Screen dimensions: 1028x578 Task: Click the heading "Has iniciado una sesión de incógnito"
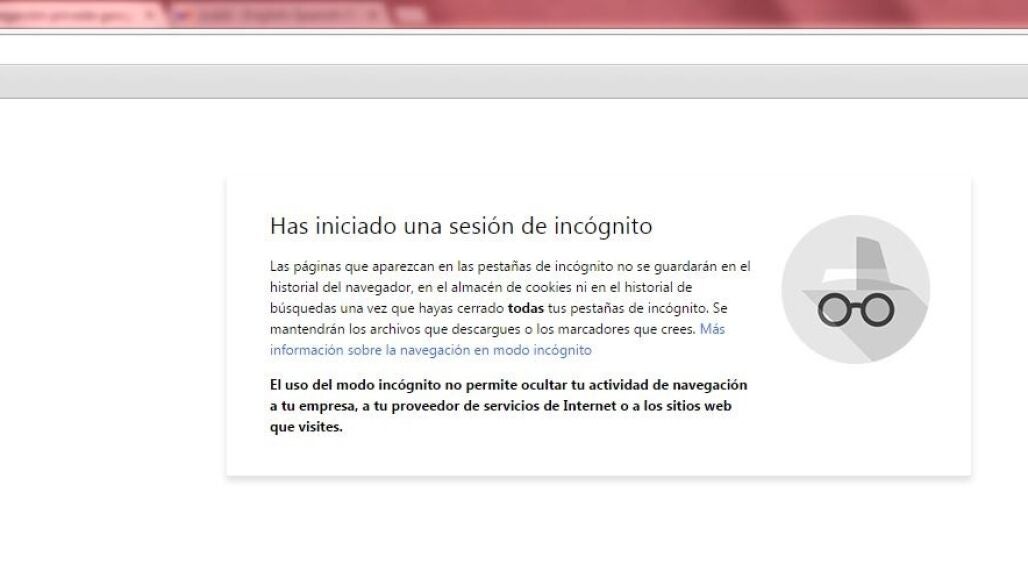pyautogui.click(x=461, y=226)
